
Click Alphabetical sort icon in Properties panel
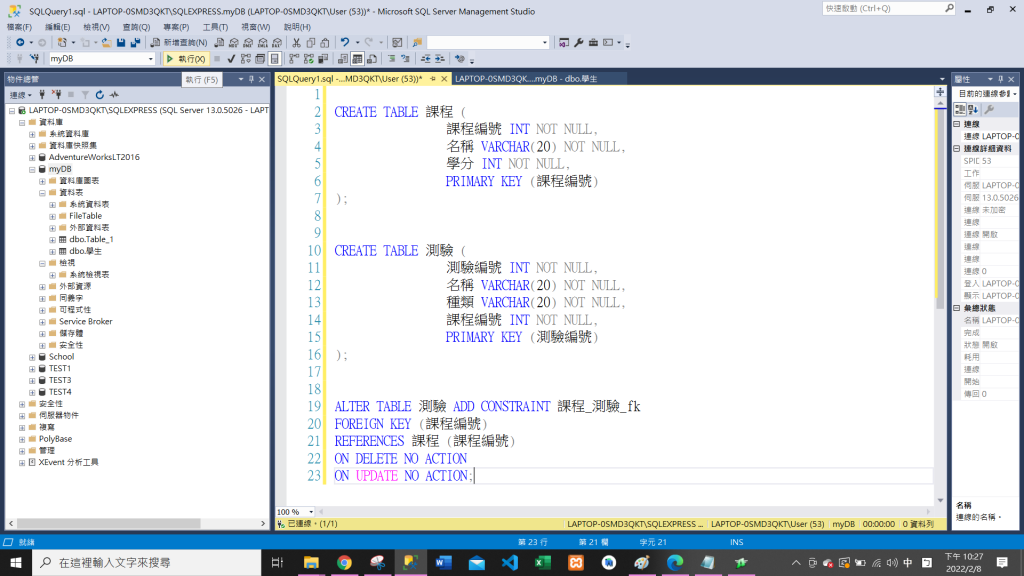pos(973,110)
